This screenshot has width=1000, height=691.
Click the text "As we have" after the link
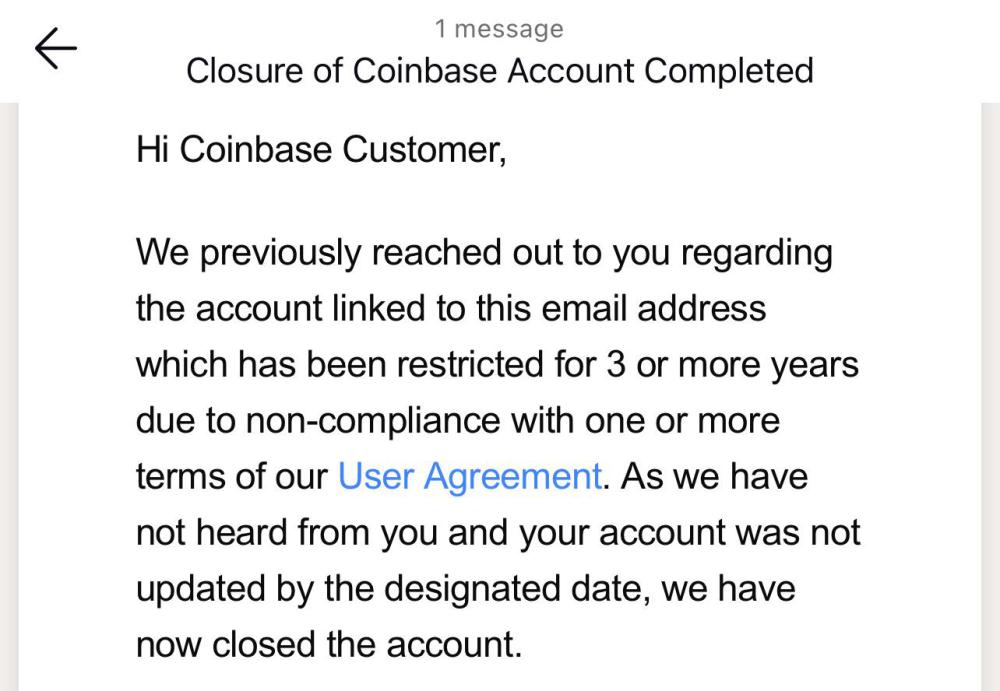pos(714,477)
